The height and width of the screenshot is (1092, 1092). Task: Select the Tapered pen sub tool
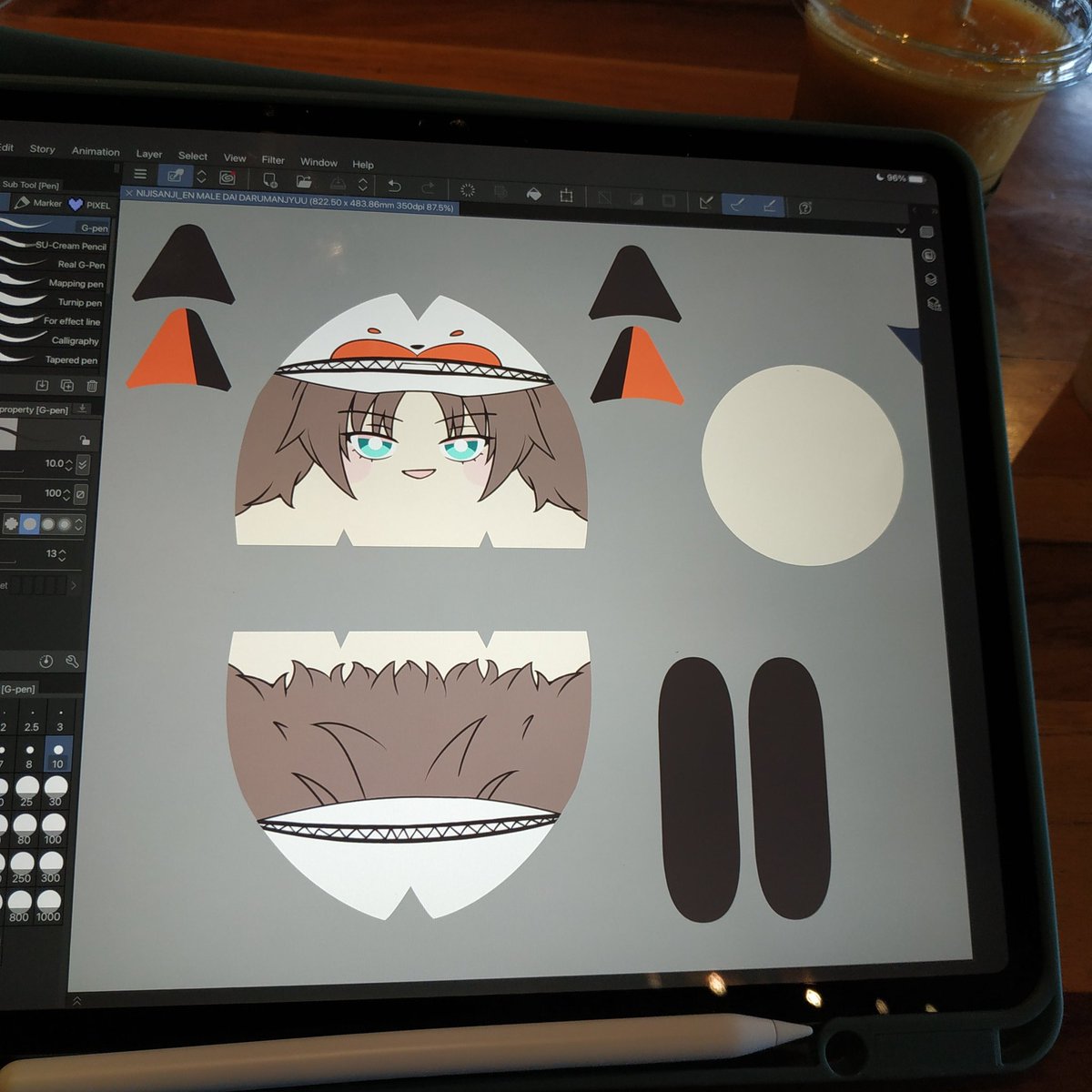pyautogui.click(x=50, y=359)
